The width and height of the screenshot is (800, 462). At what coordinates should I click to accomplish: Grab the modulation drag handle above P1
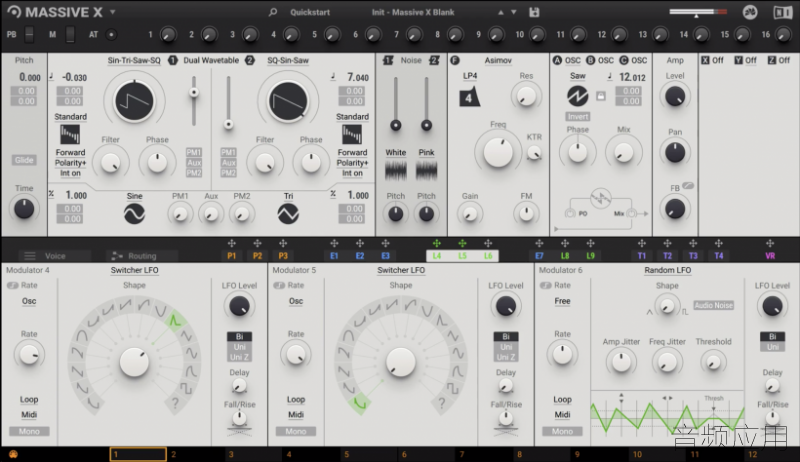232,243
